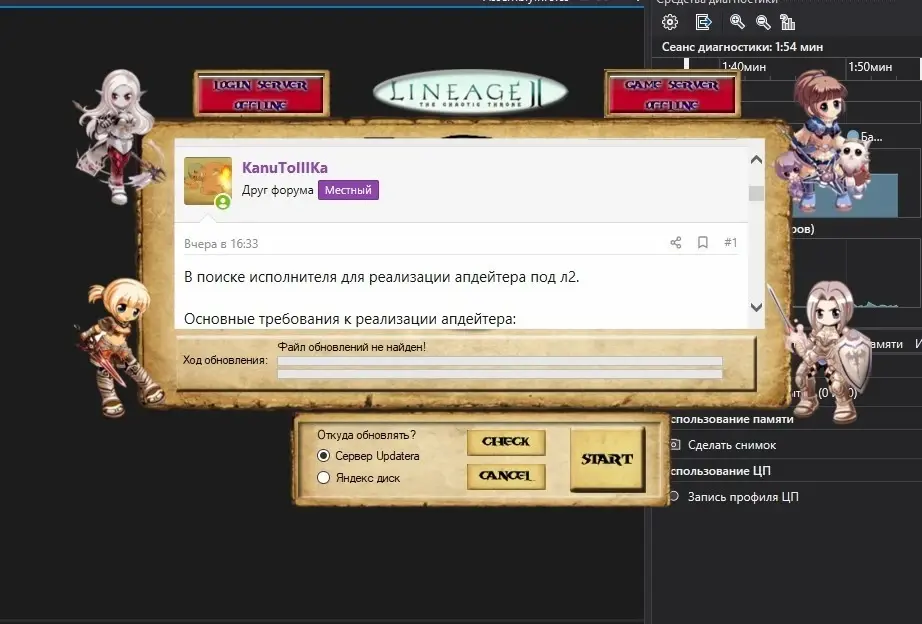Click the Файл обновлений не найден! status text

(352, 347)
